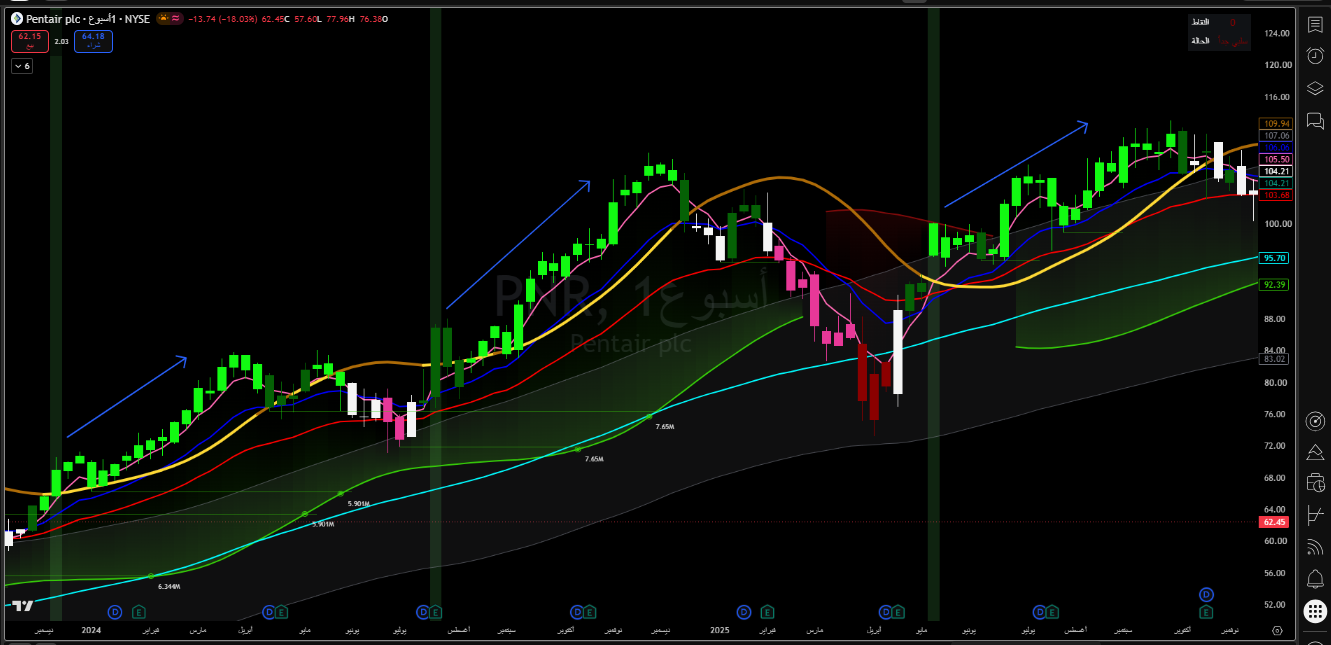Open the apps grid icon
1331x645 pixels.
coord(1314,611)
